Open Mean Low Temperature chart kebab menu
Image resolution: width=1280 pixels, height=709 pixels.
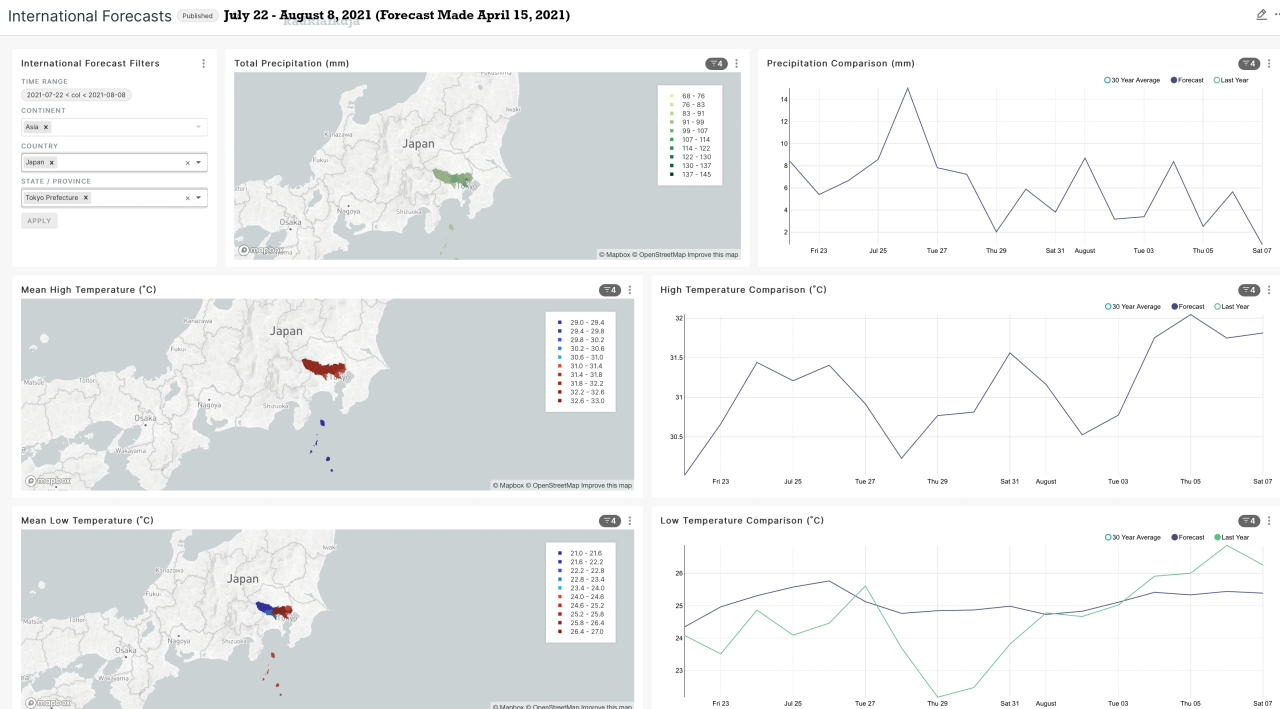(x=630, y=521)
